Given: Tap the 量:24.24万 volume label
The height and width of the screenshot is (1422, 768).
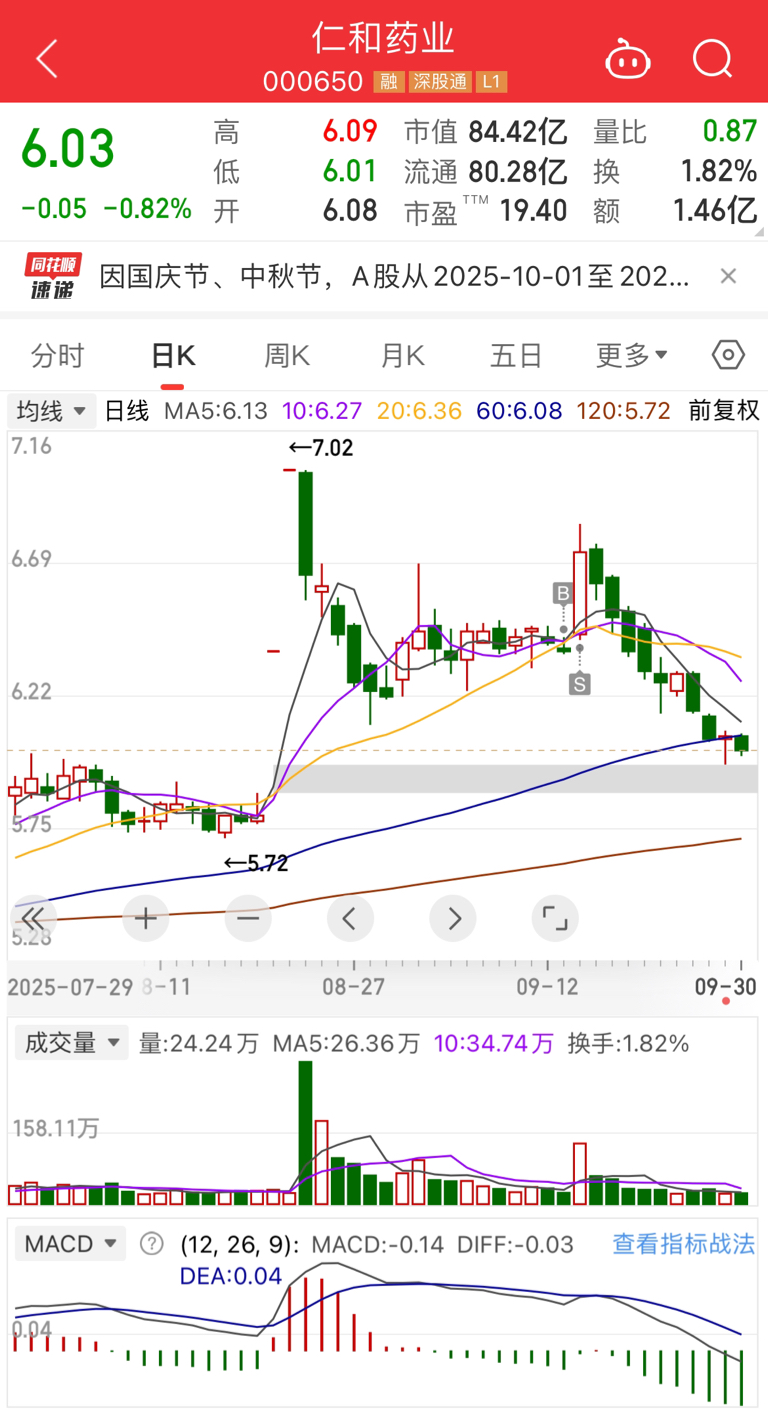Looking at the screenshot, I should [198, 1043].
